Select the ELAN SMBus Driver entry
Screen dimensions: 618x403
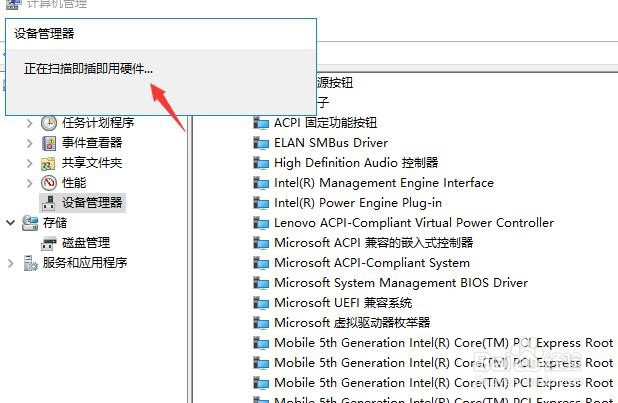pos(331,143)
